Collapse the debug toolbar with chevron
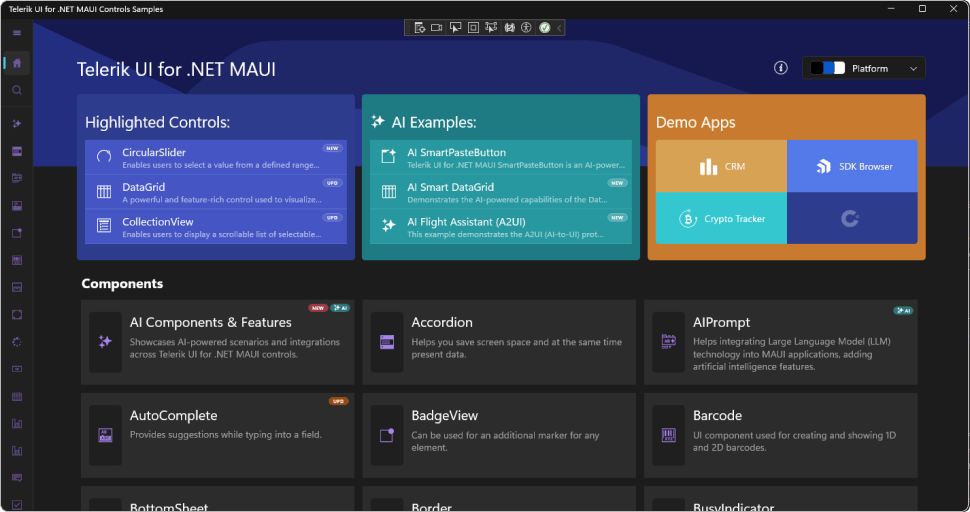 coord(559,27)
